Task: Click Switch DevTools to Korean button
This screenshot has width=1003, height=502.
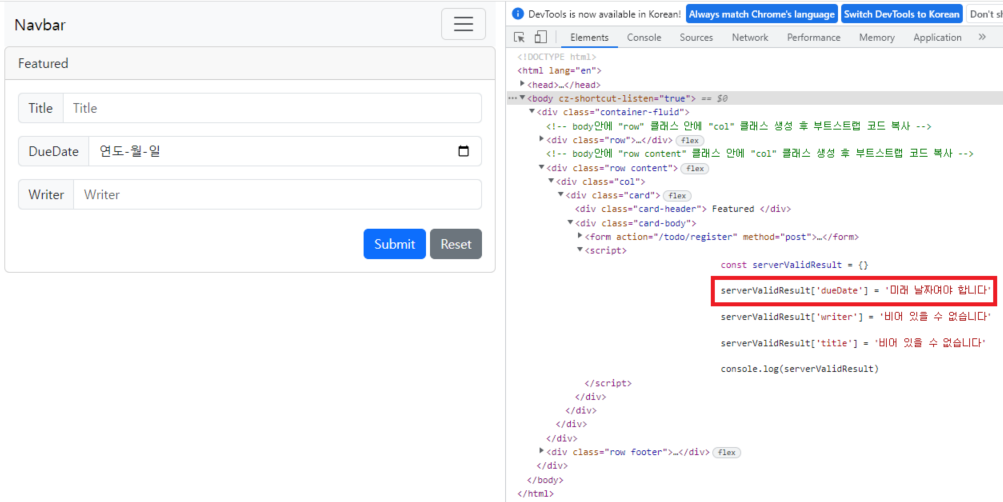Action: 902,14
